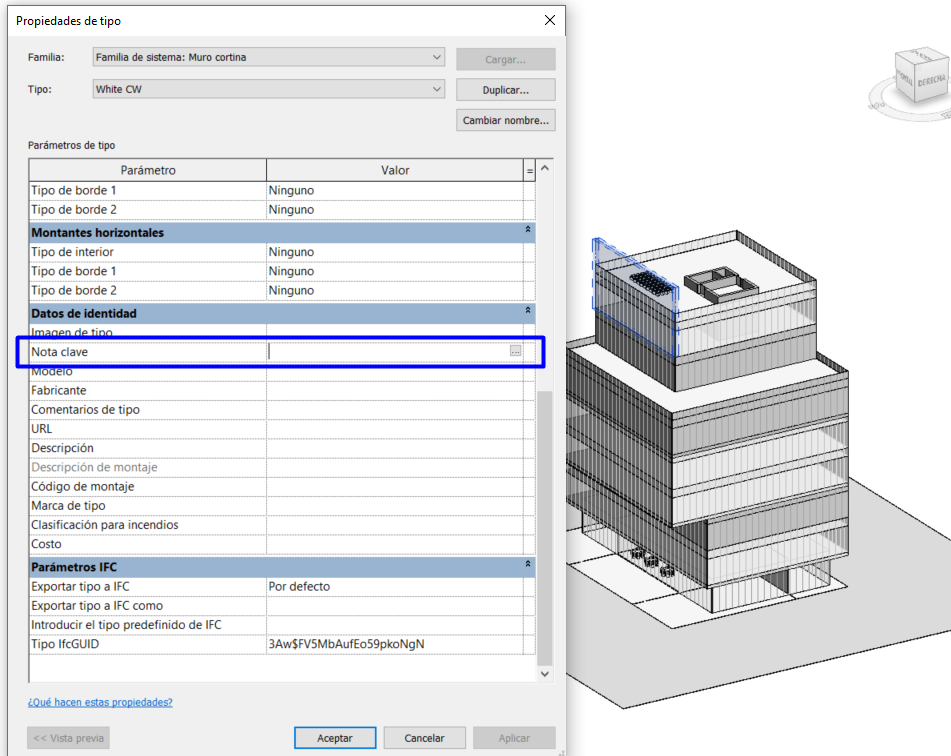Image resolution: width=951 pixels, height=756 pixels.
Task: Open the Tipo dropdown showing White CW
Action: pos(269,89)
